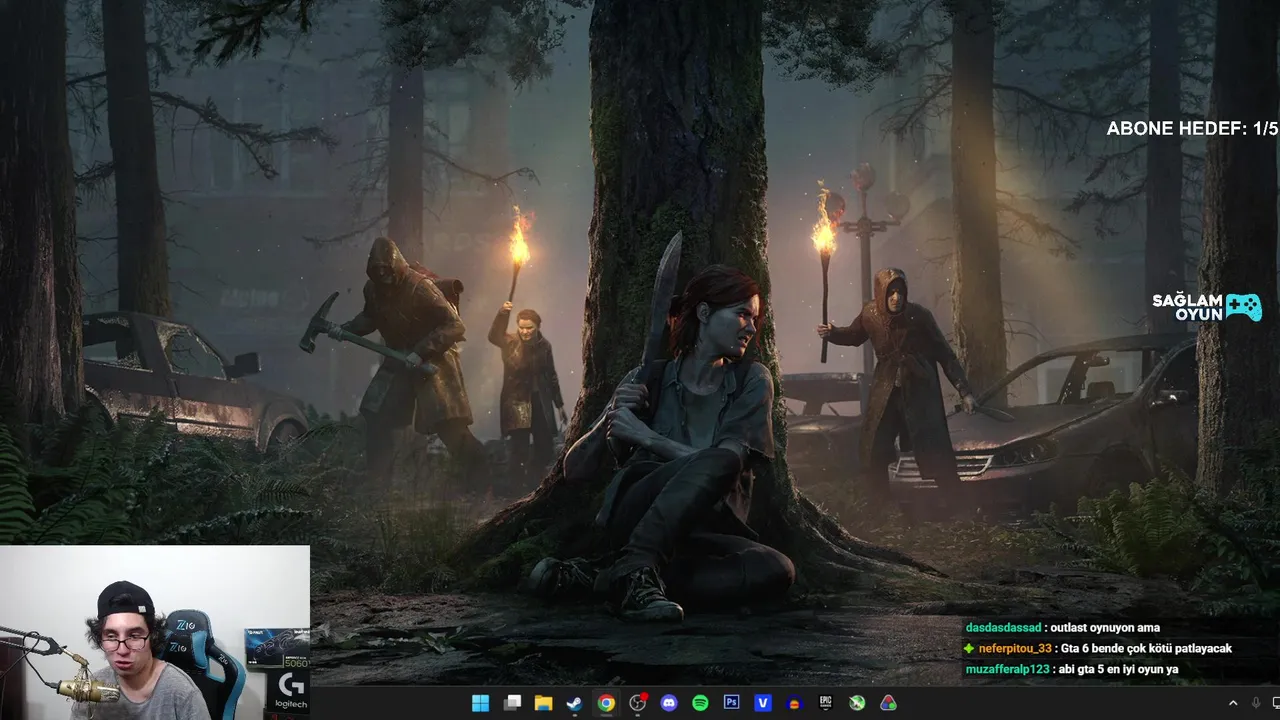Click the Sağlam Oyun logo overlay
The height and width of the screenshot is (720, 1280).
pos(1207,307)
